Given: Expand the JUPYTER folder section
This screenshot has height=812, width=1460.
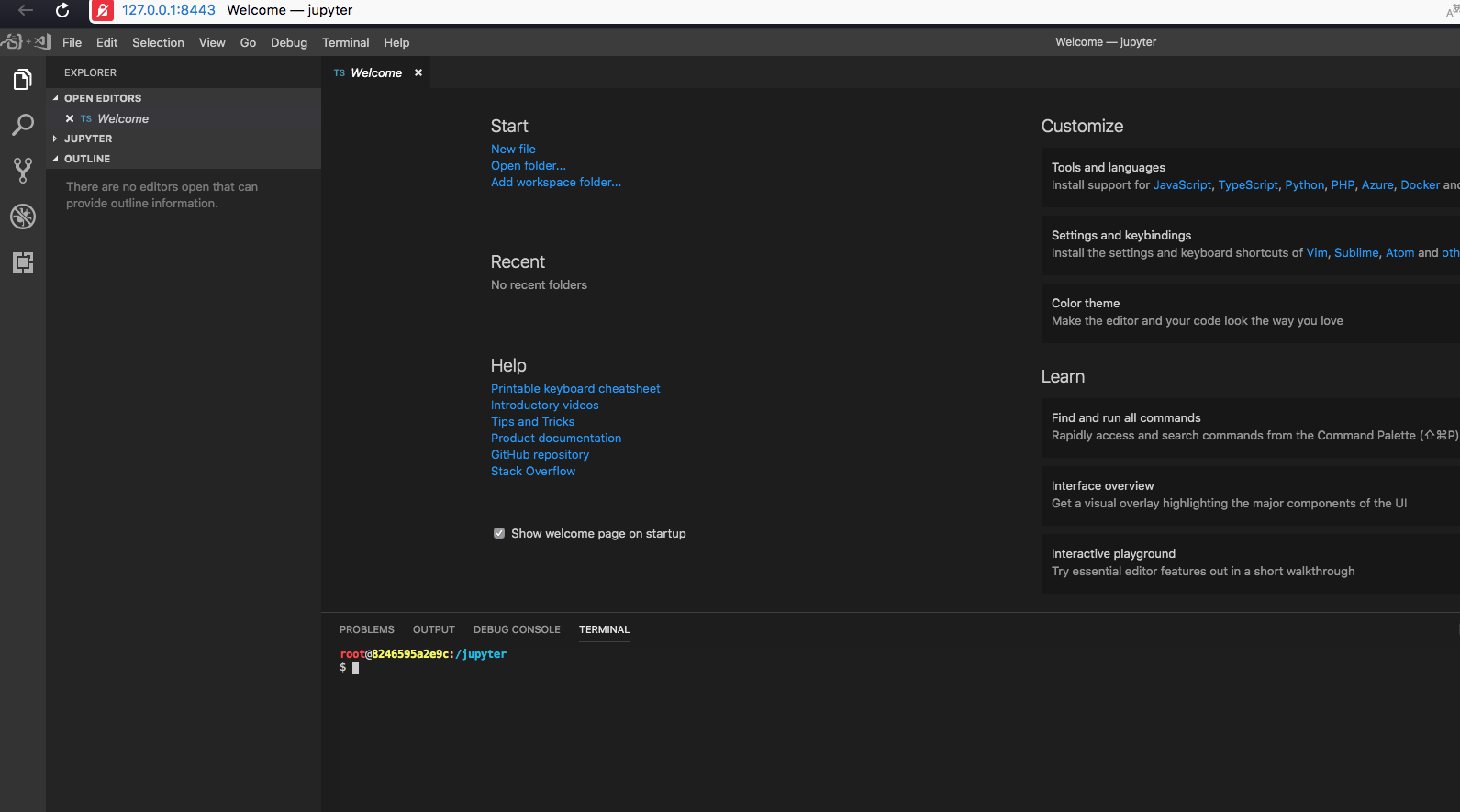Looking at the screenshot, I should pos(184,139).
